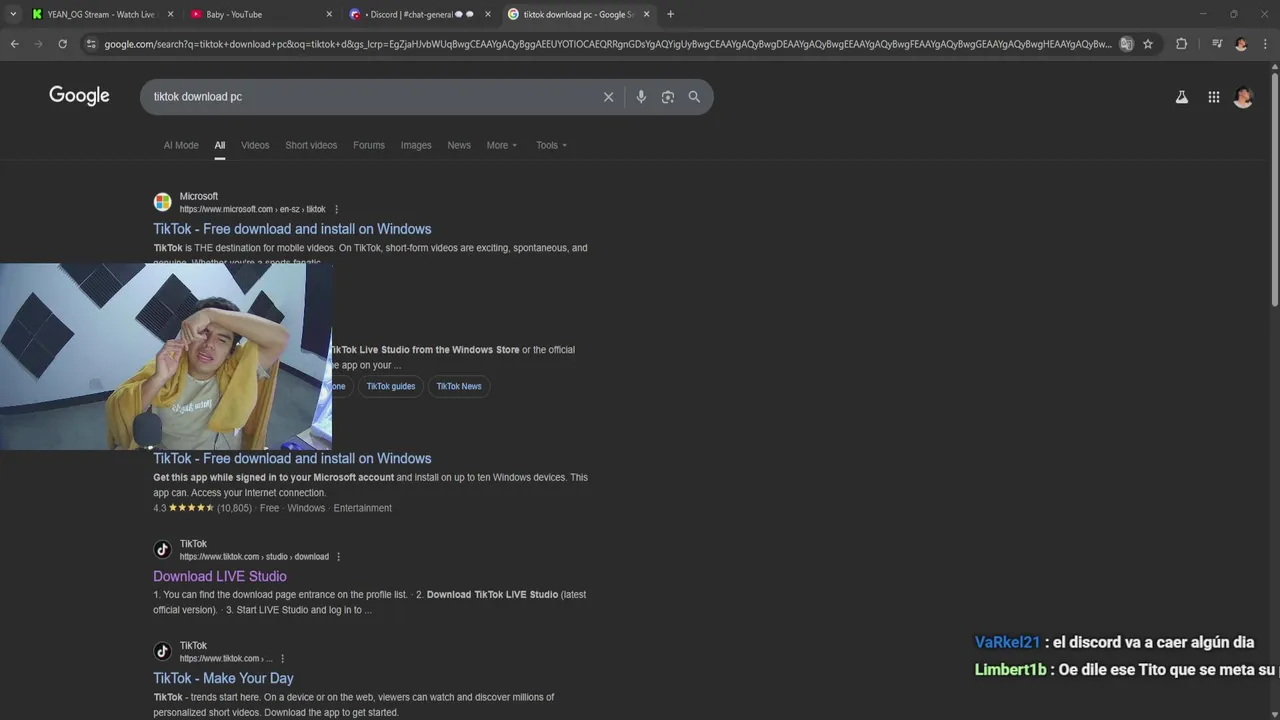Viewport: 1280px width, 720px height.
Task: Click the Entertainment category text
Action: [363, 508]
